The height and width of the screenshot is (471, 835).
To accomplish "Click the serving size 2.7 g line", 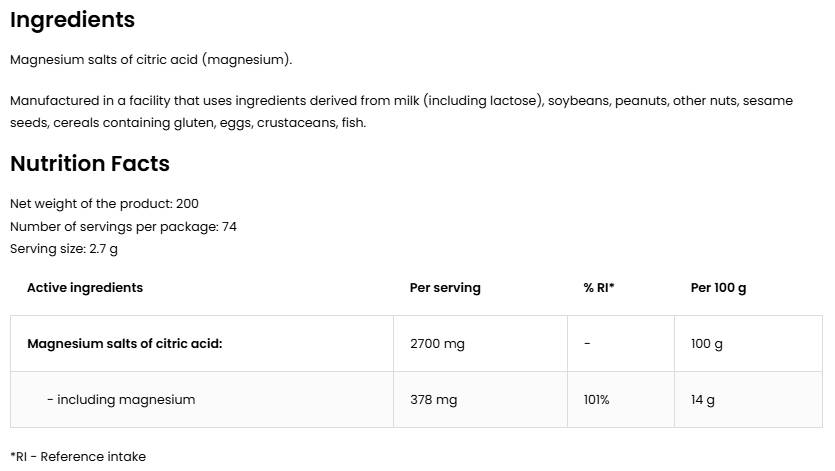I will 64,249.
